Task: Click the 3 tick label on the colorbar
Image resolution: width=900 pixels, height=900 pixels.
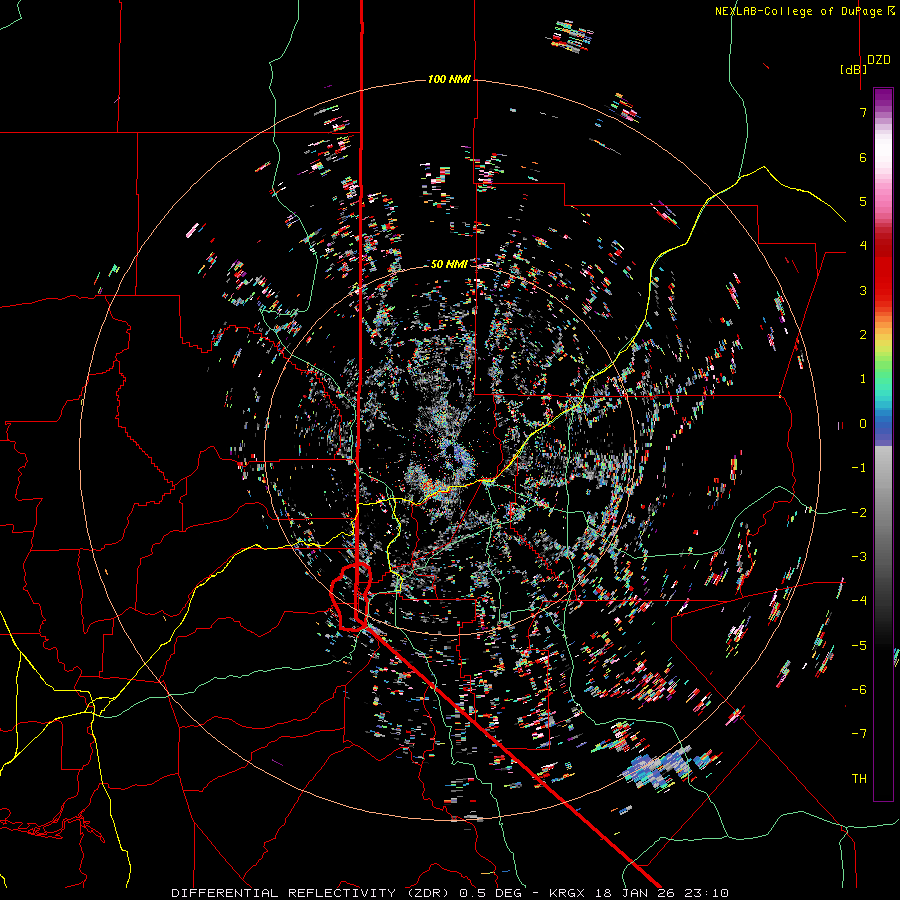Action: point(863,290)
